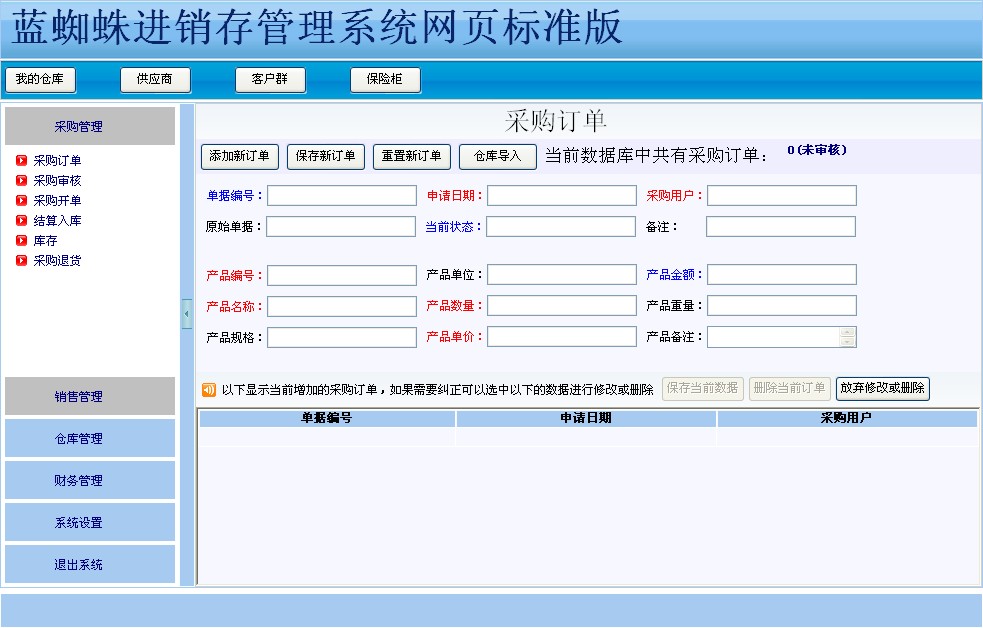
Task: Click the 仓库导入 button
Action: (x=497, y=157)
